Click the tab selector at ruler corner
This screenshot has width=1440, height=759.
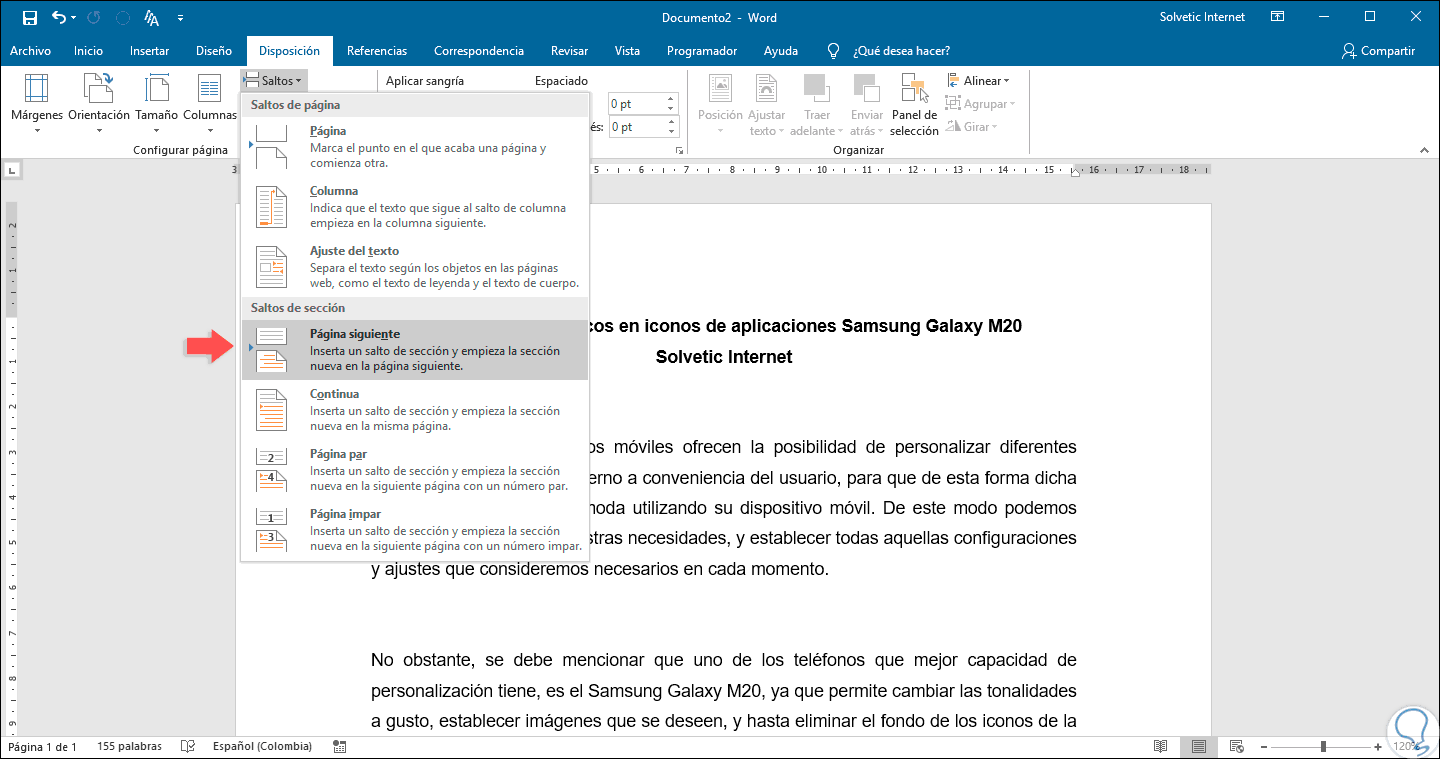tap(11, 170)
